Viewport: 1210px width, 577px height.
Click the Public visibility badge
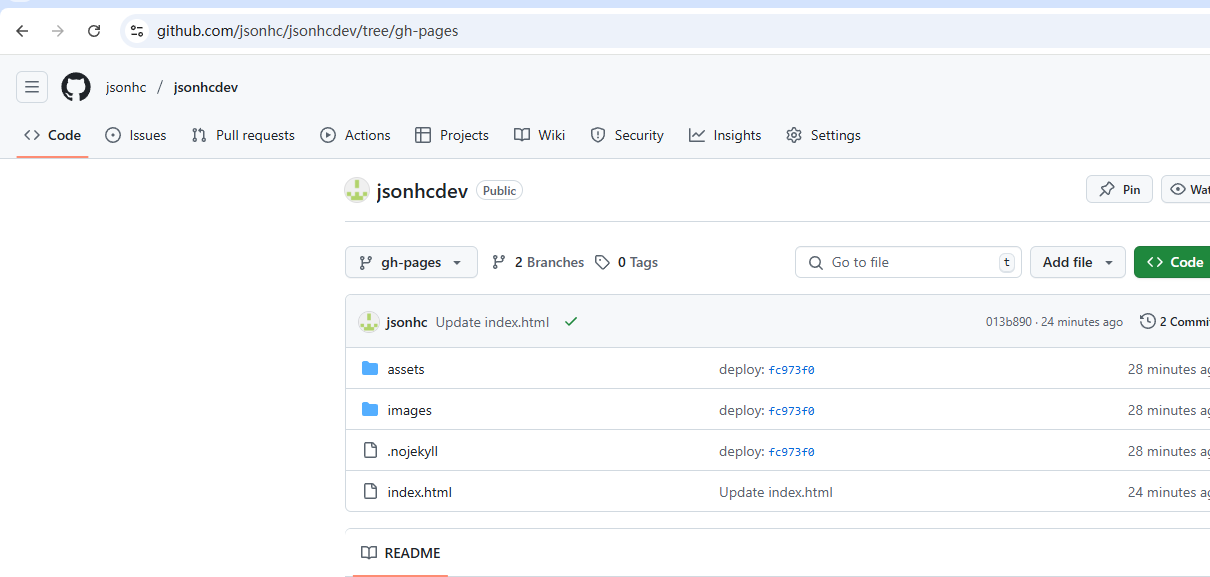tap(499, 191)
